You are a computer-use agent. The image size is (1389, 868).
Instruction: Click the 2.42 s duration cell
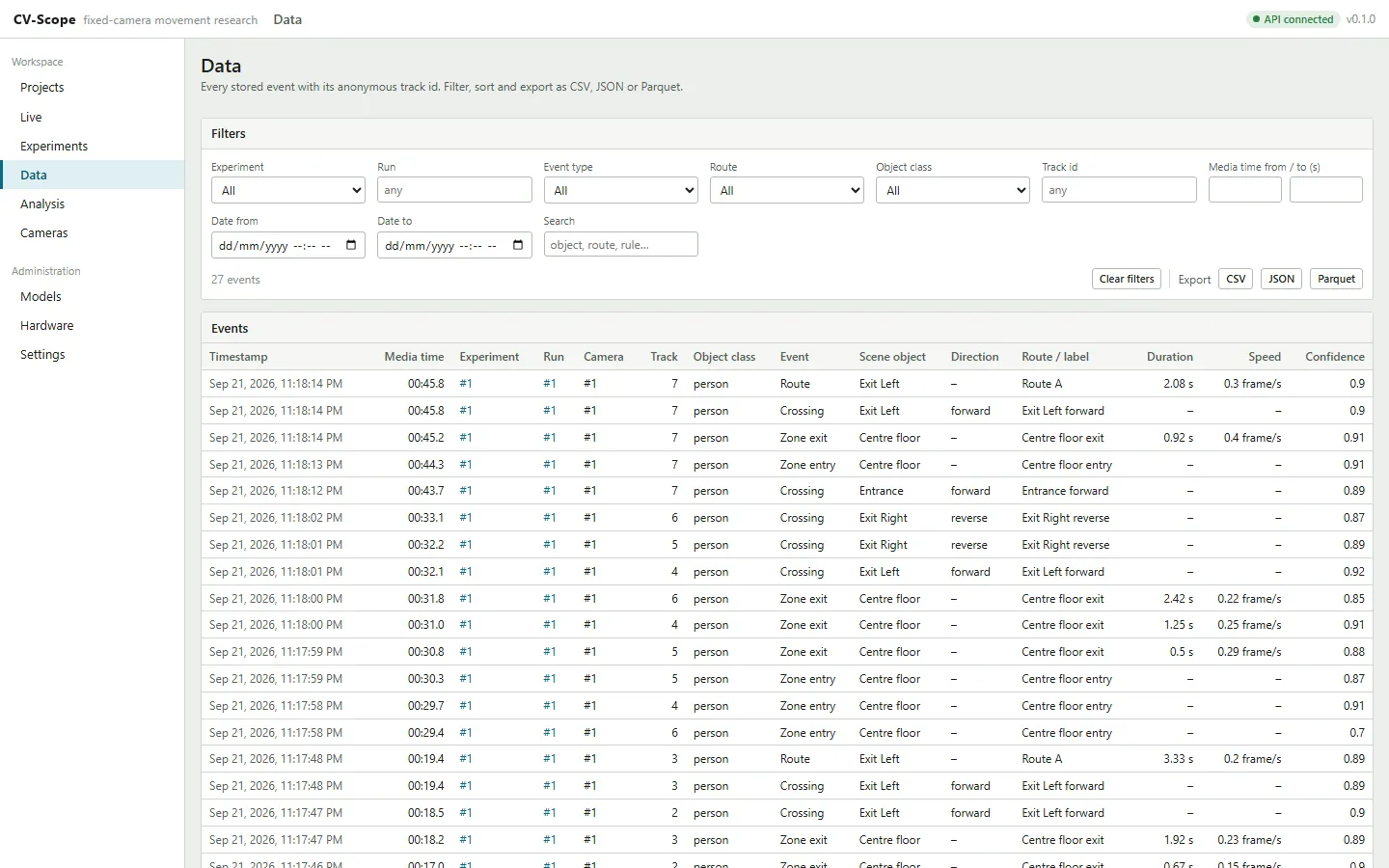tap(1178, 599)
